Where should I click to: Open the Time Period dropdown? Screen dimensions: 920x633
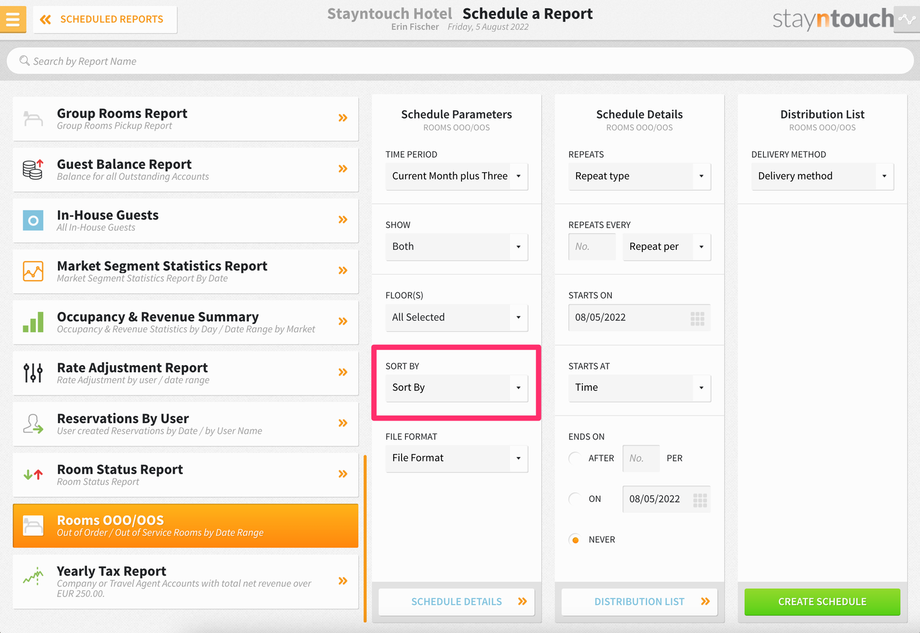pyautogui.click(x=456, y=176)
